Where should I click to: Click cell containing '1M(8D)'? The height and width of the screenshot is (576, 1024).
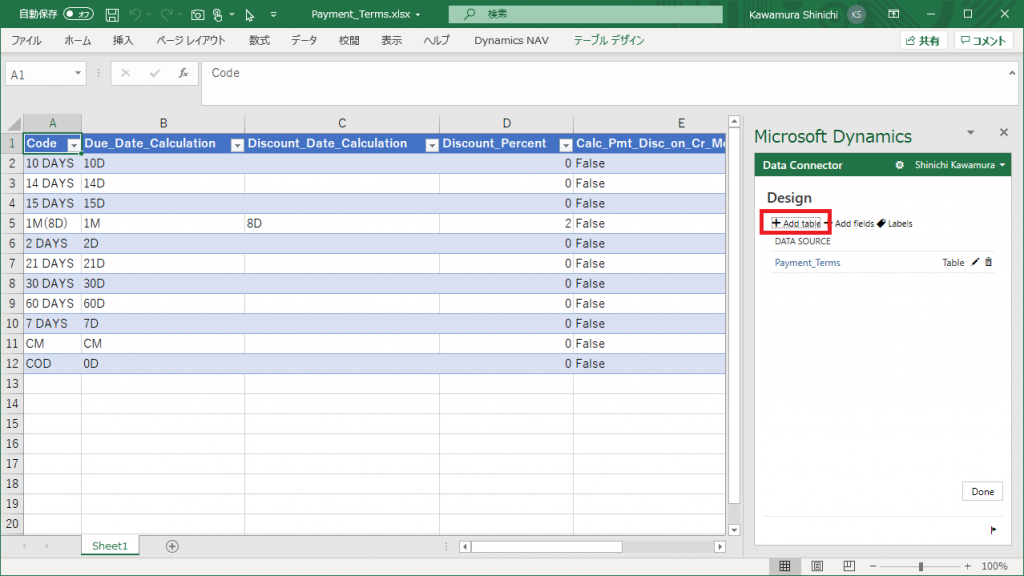click(x=52, y=223)
